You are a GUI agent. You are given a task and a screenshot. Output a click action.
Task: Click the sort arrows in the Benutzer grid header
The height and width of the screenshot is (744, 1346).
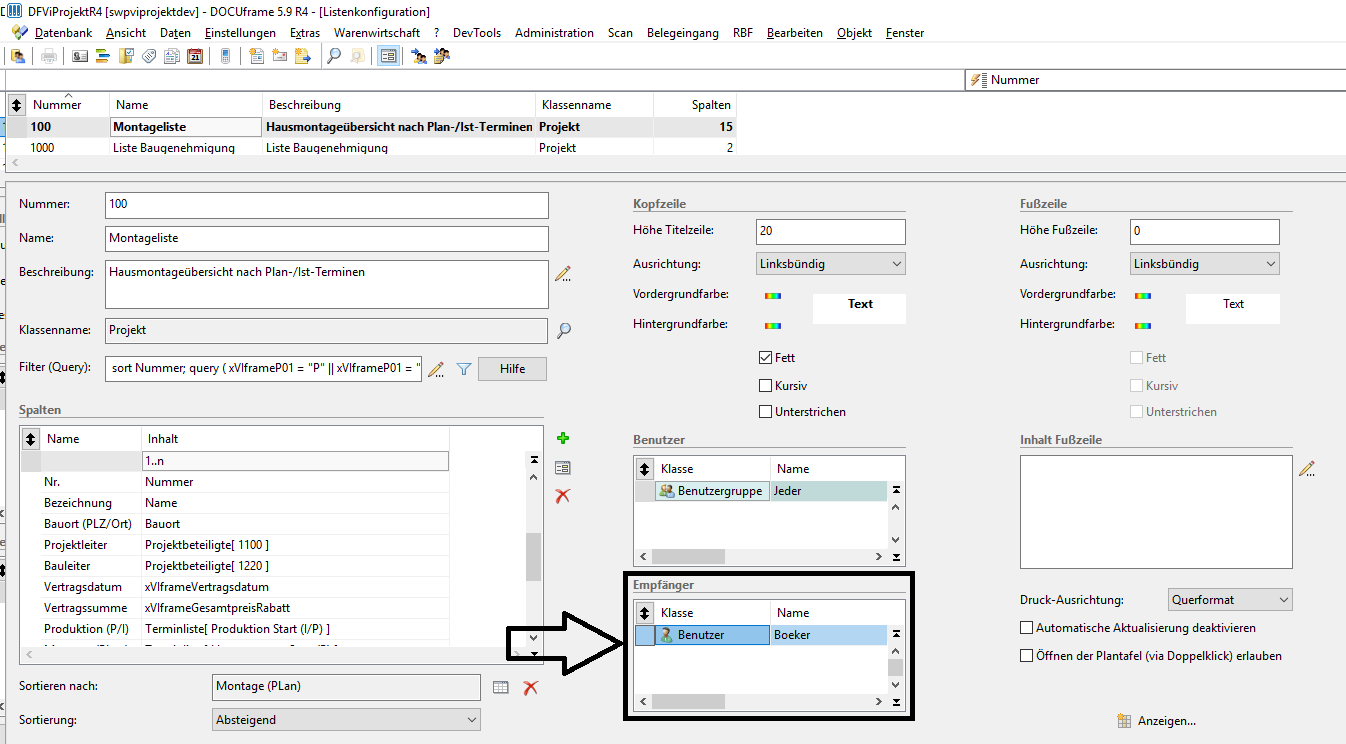645,468
